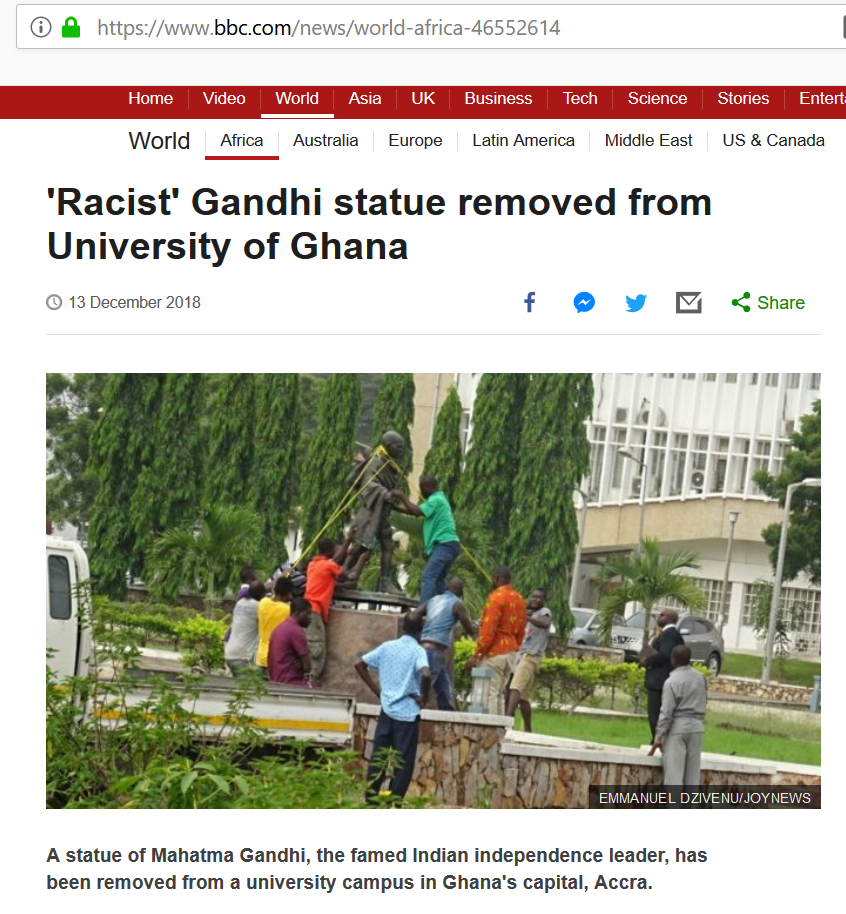Viewport: 846px width, 914px height.
Task: Click the clock icon beside article date
Action: [x=54, y=303]
